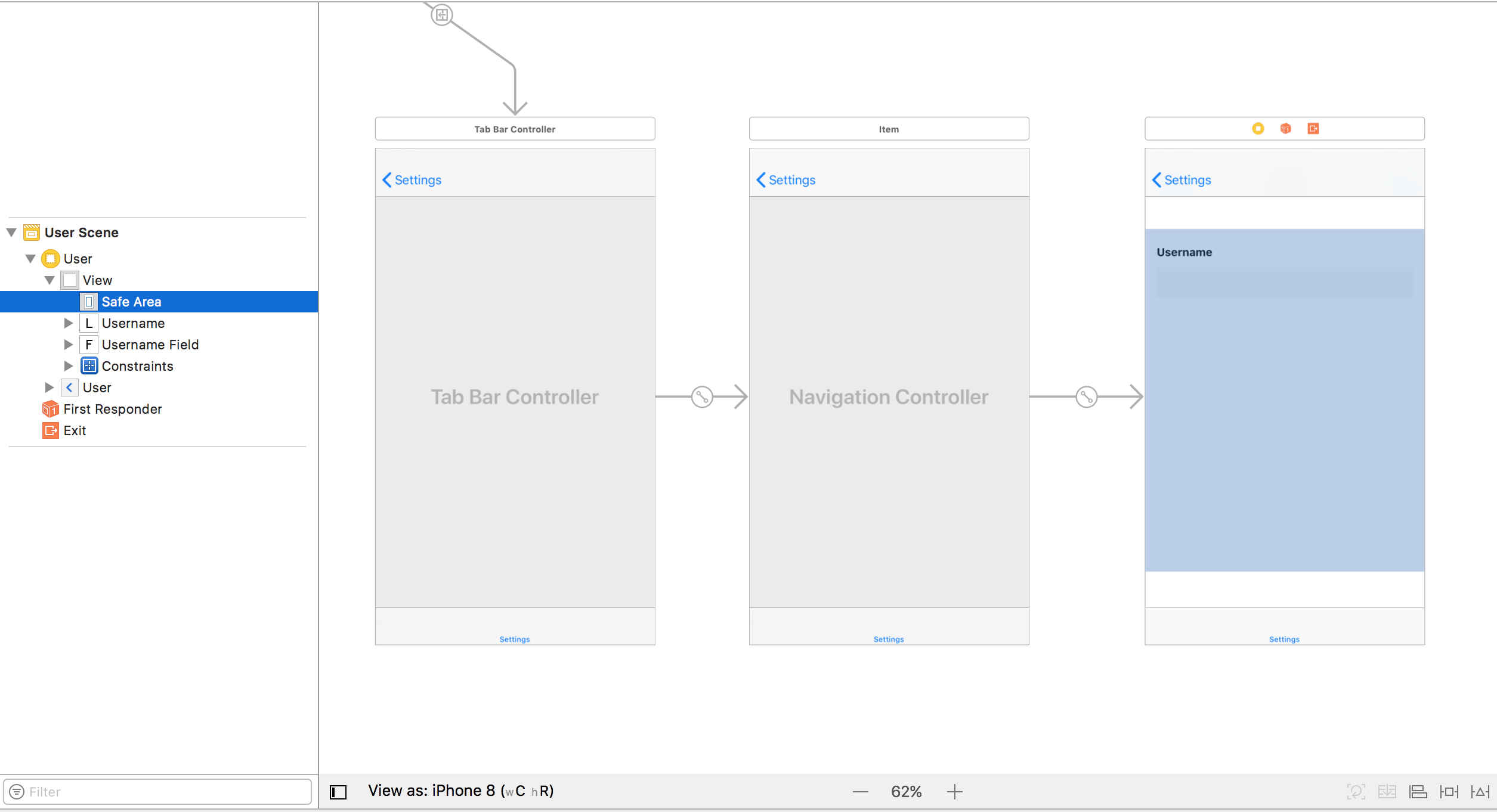The image size is (1497, 812).
Task: Click segue from Navigation Controller to User
Action: [1087, 397]
